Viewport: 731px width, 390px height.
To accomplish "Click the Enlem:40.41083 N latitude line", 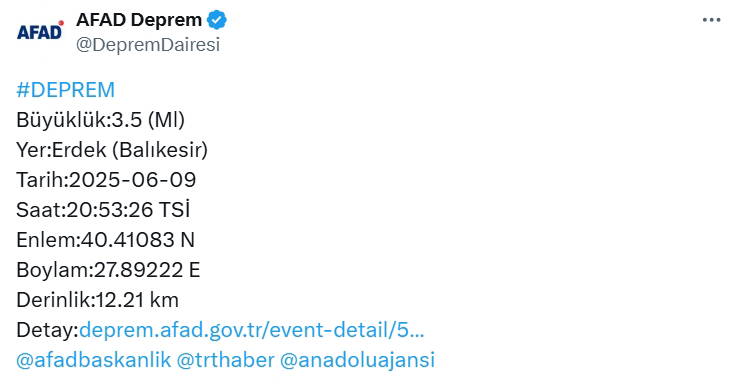I will (105, 240).
